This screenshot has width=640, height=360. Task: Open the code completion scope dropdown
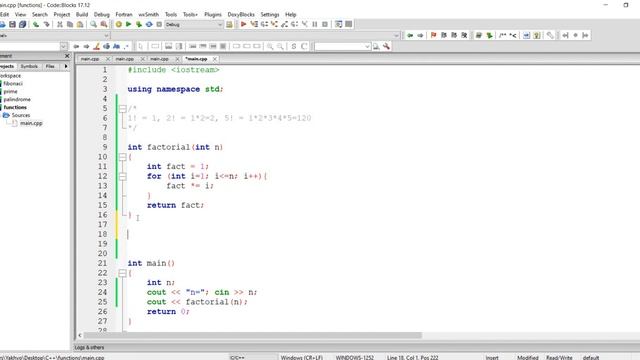point(106,36)
